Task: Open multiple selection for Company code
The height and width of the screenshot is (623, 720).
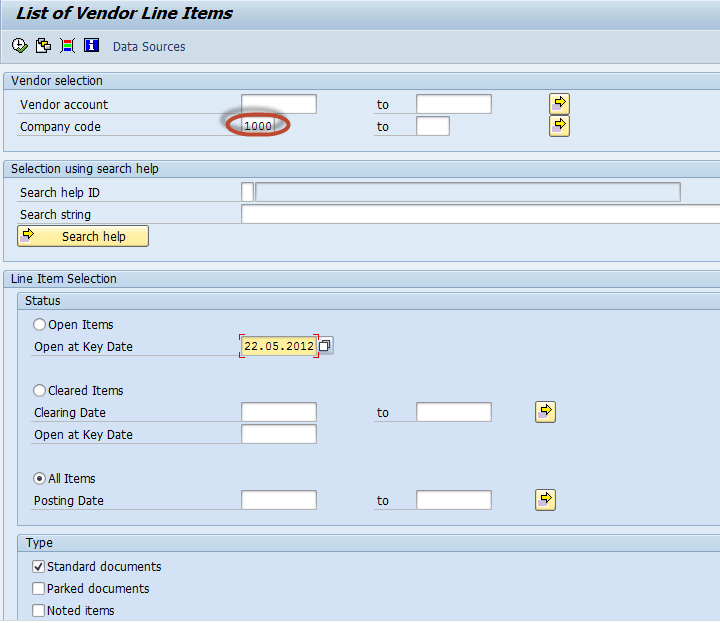Action: (x=559, y=126)
